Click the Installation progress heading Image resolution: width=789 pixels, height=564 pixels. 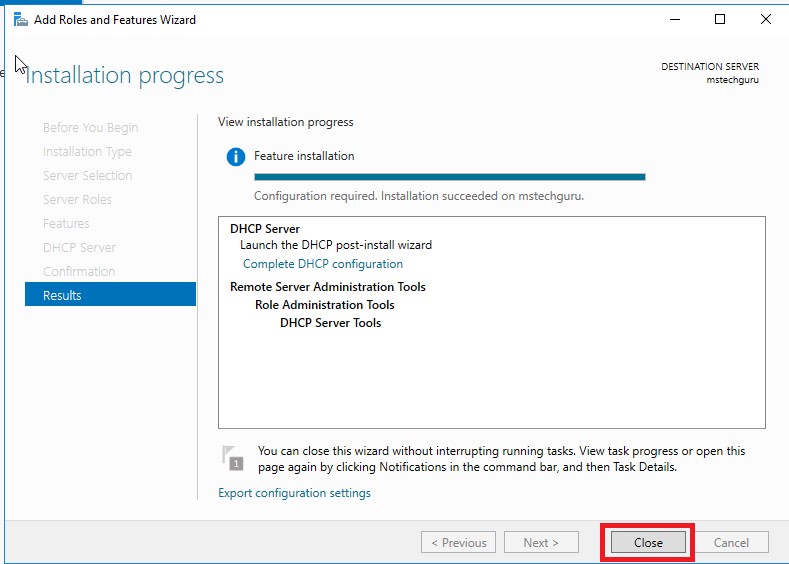click(x=124, y=75)
